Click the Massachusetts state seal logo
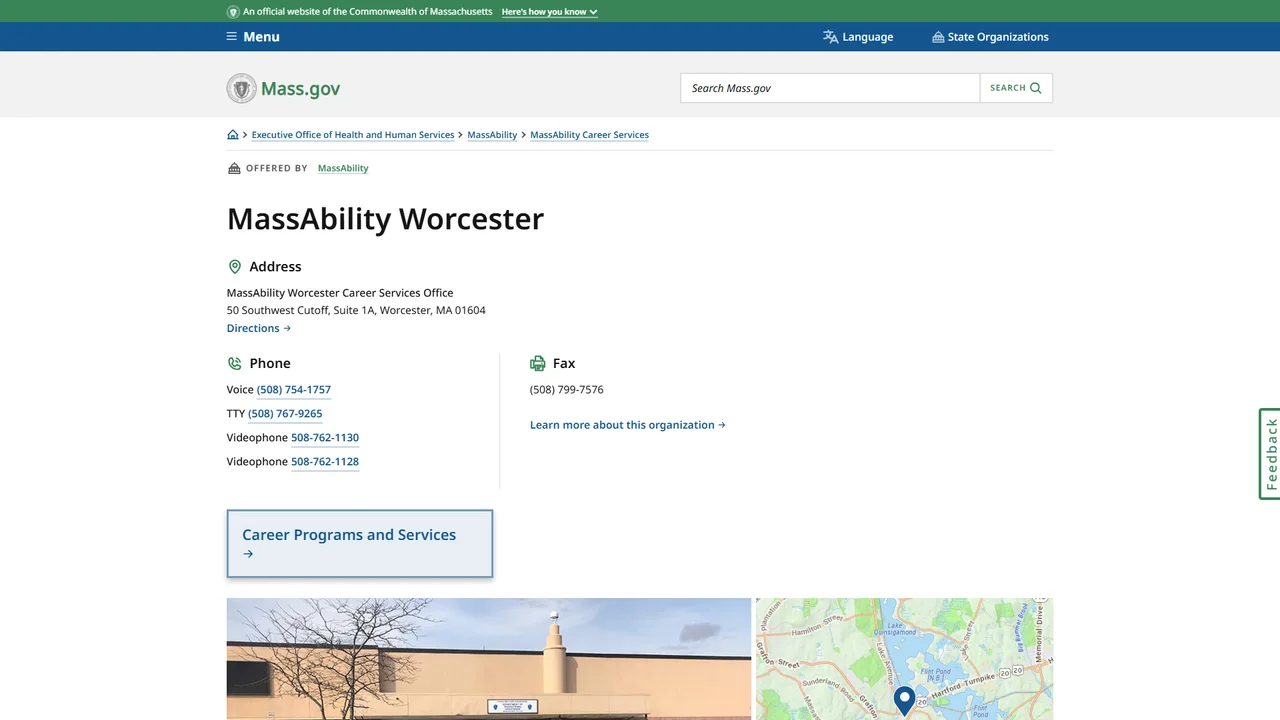Image resolution: width=1280 pixels, height=720 pixels. pos(242,88)
